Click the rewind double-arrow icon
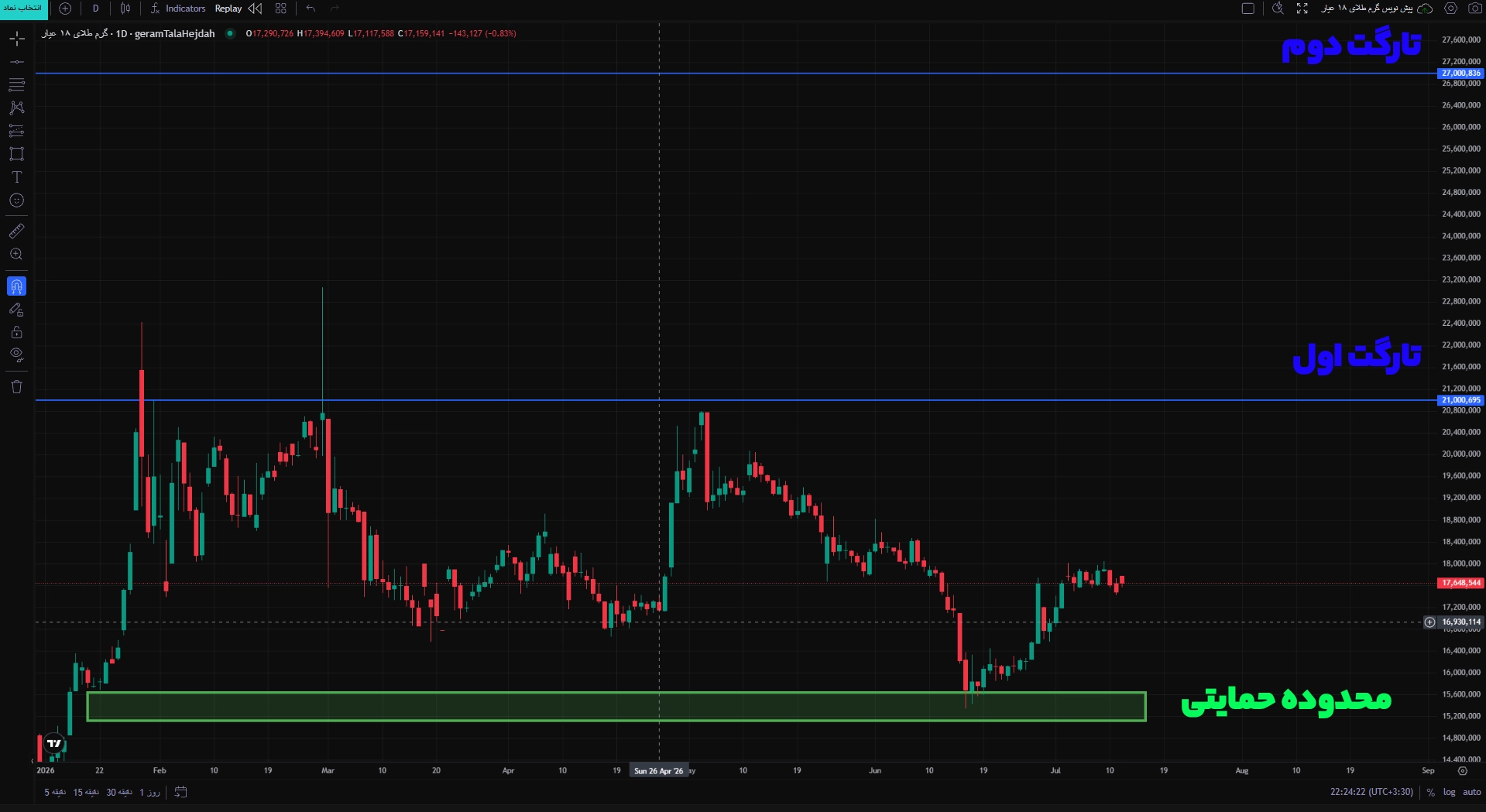This screenshot has width=1486, height=812. point(255,9)
